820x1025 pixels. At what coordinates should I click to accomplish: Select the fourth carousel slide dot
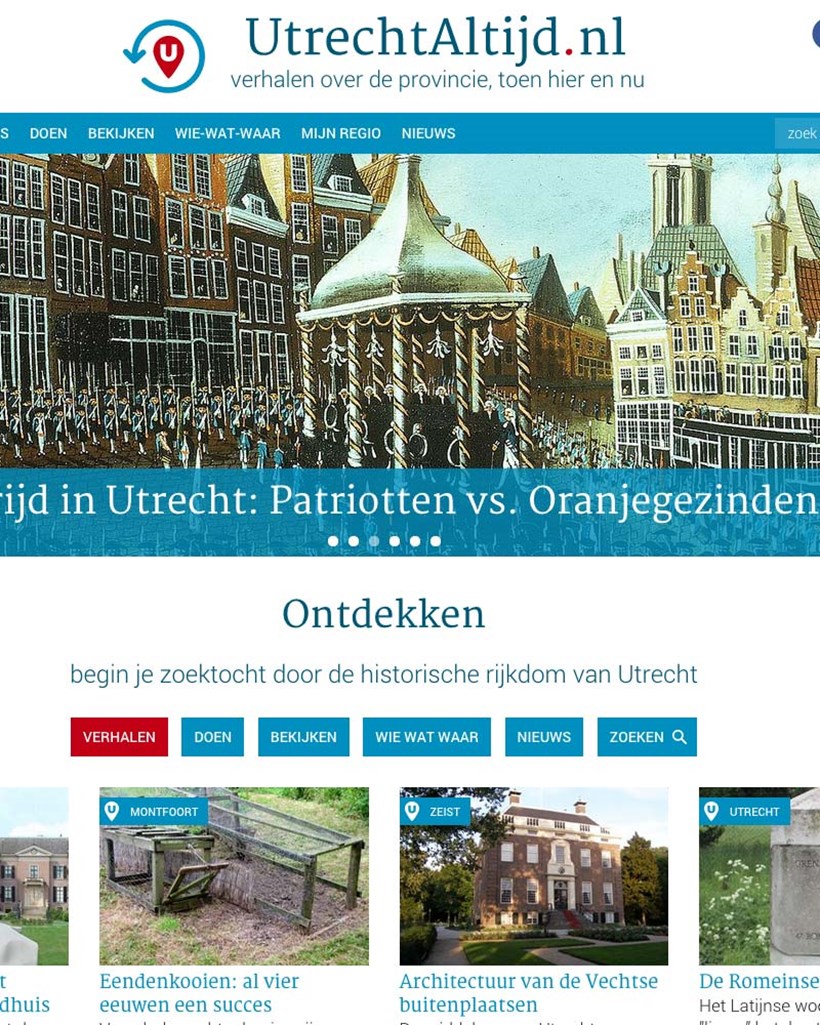click(394, 541)
